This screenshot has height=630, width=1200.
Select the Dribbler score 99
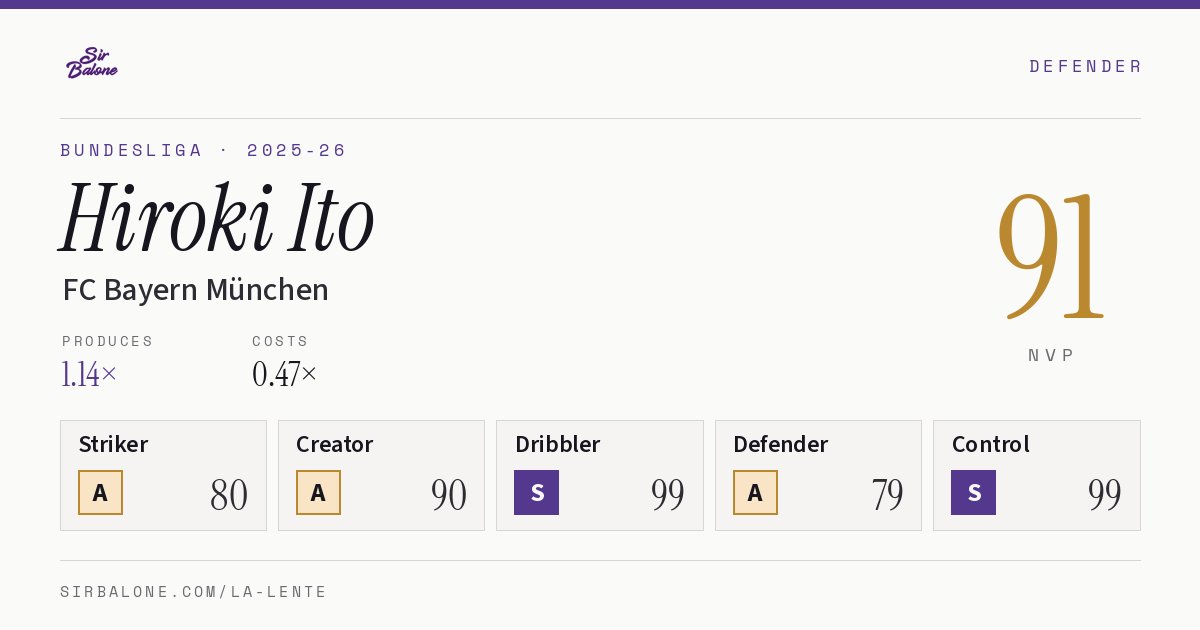point(667,494)
